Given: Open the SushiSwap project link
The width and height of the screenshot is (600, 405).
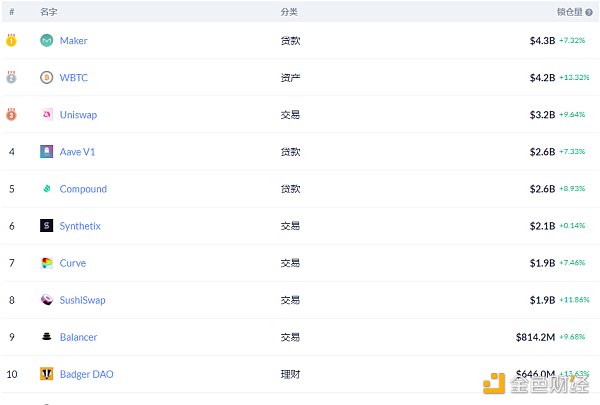Looking at the screenshot, I should 82,300.
